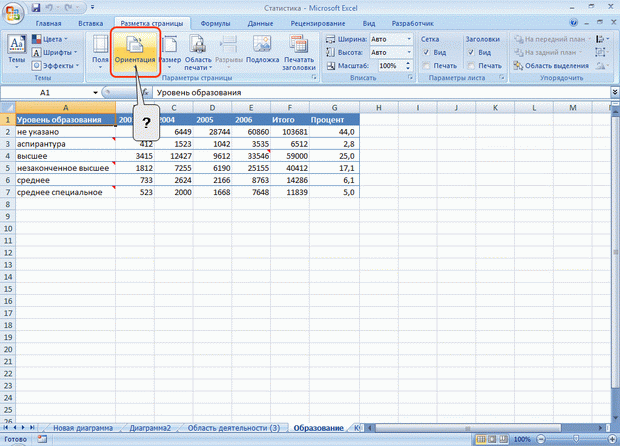Click the 100% zoom level label
This screenshot has height=446, width=620.
click(x=522, y=439)
